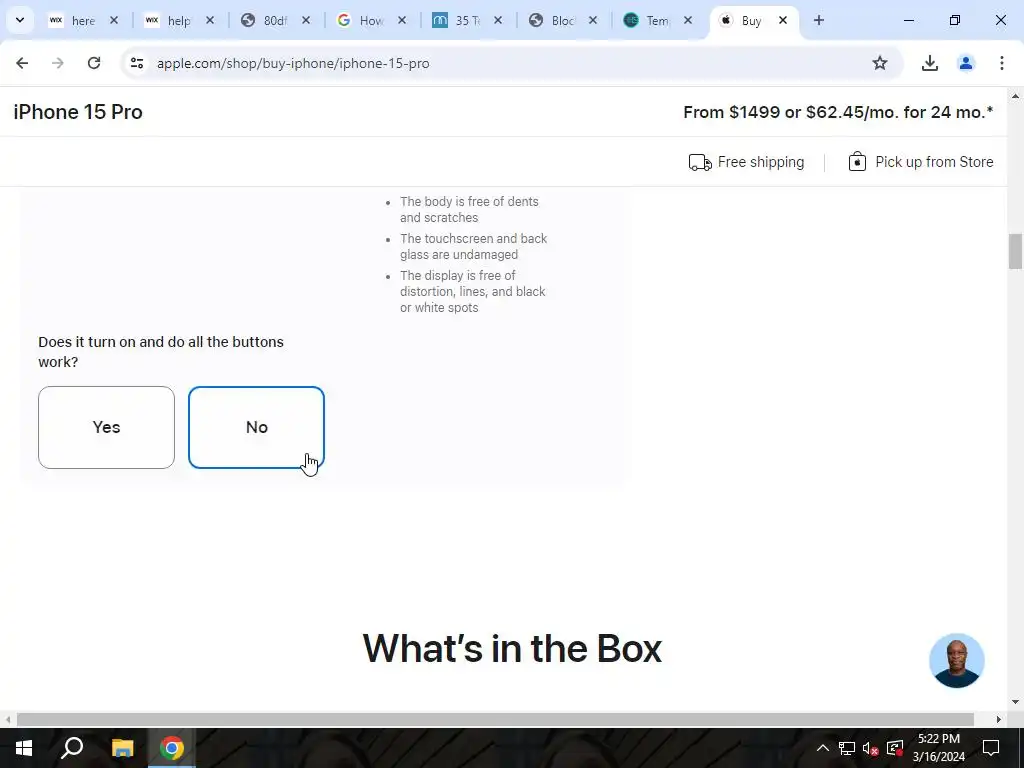Close the Google 'How' tab

pyautogui.click(x=402, y=20)
